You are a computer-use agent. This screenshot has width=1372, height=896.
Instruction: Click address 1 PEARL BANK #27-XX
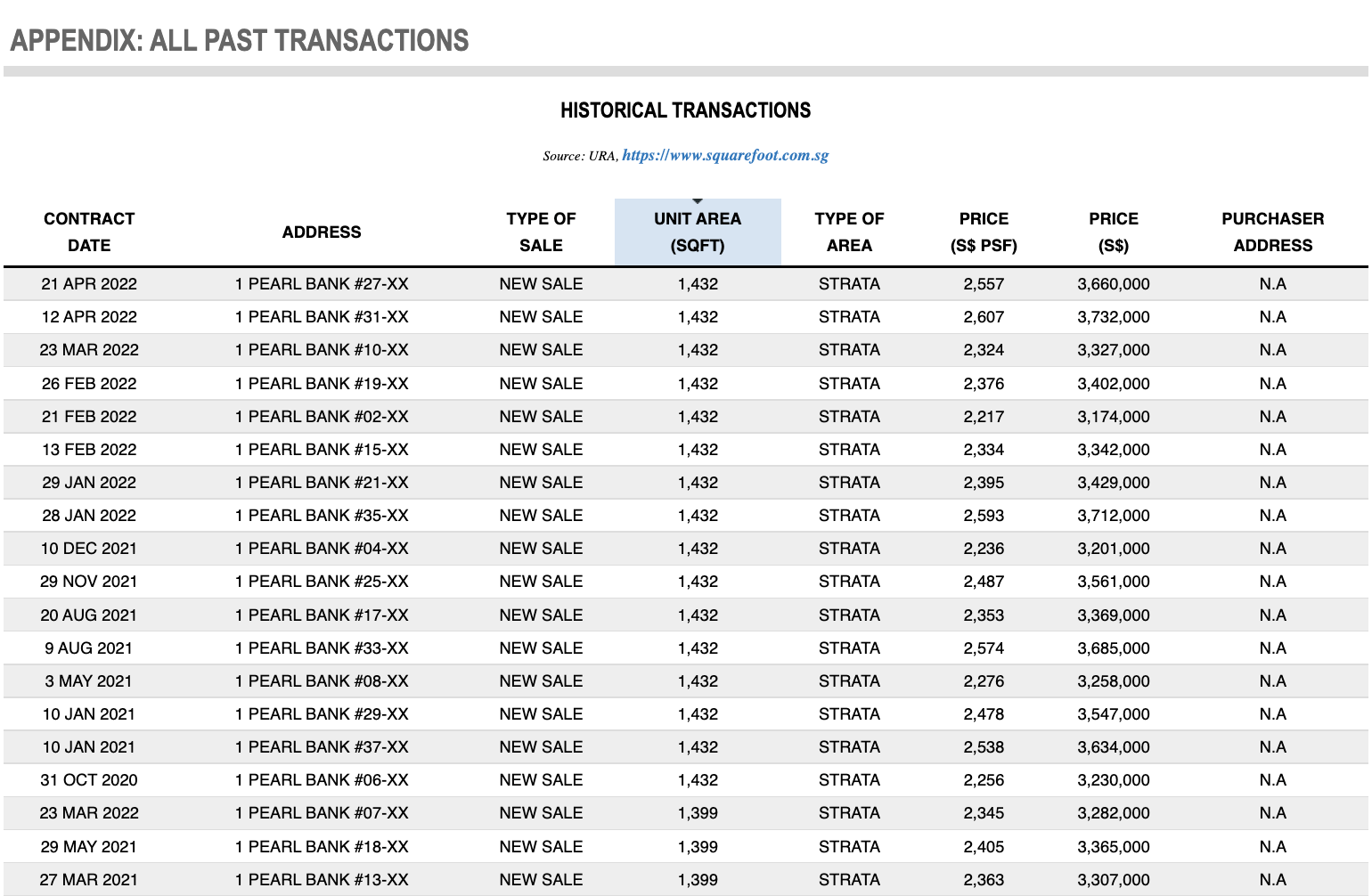tap(322, 284)
